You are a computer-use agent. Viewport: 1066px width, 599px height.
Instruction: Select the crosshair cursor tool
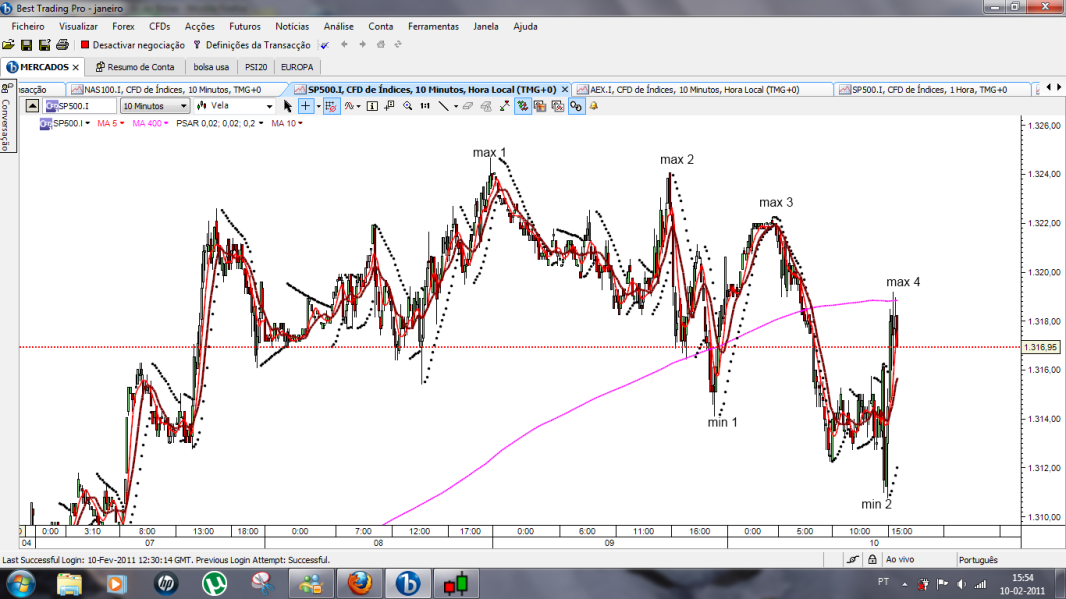(305, 106)
